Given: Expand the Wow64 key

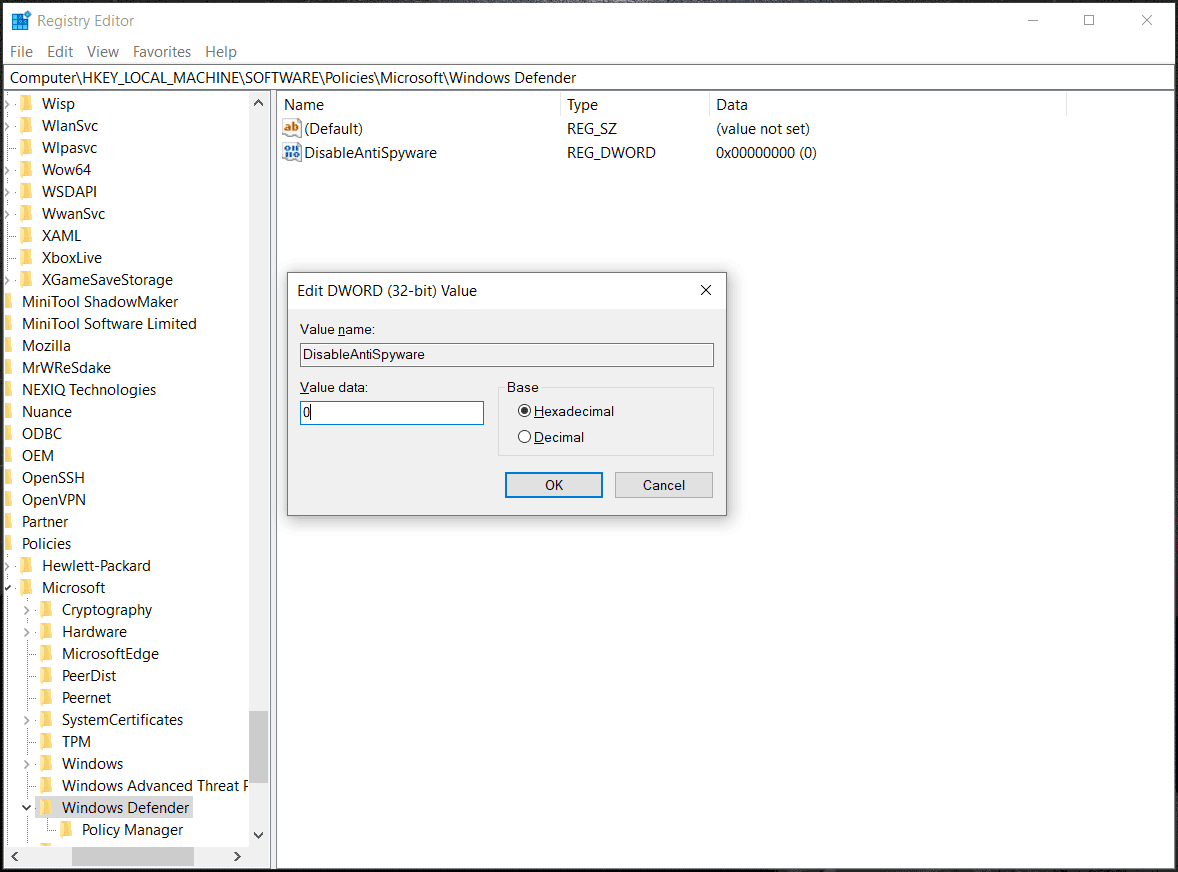Looking at the screenshot, I should [x=8, y=170].
